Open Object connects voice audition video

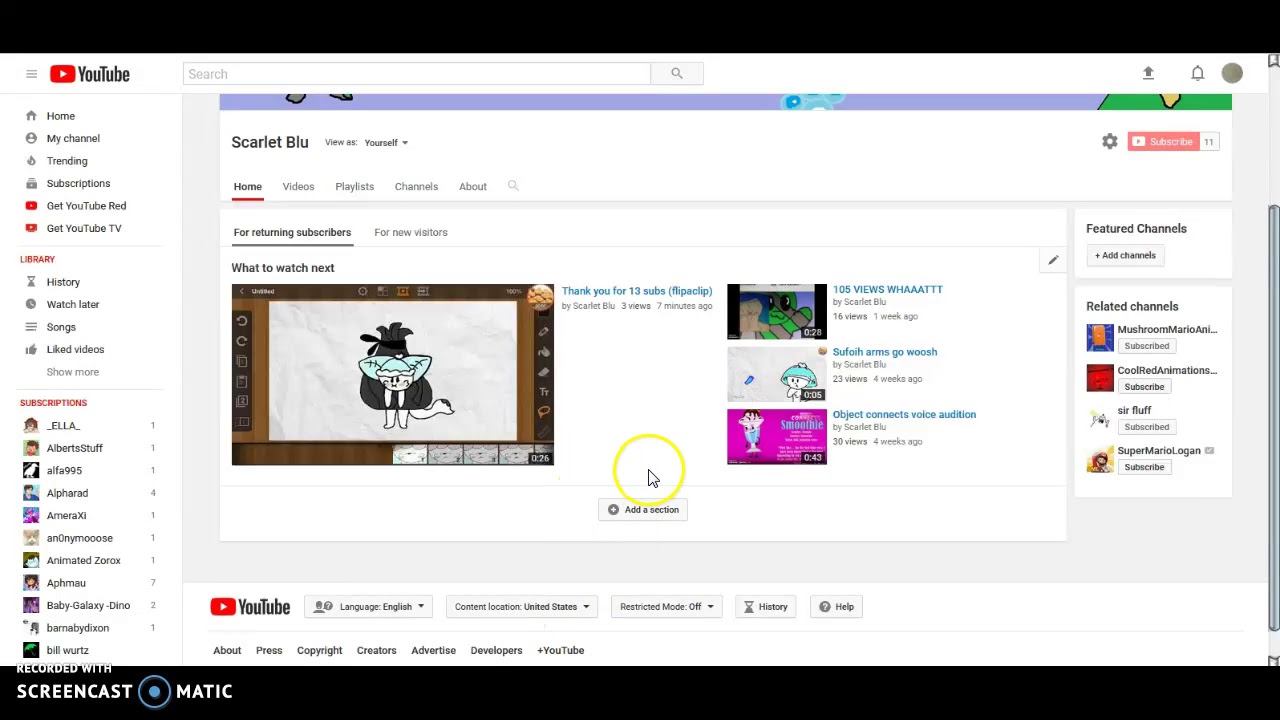[x=904, y=414]
